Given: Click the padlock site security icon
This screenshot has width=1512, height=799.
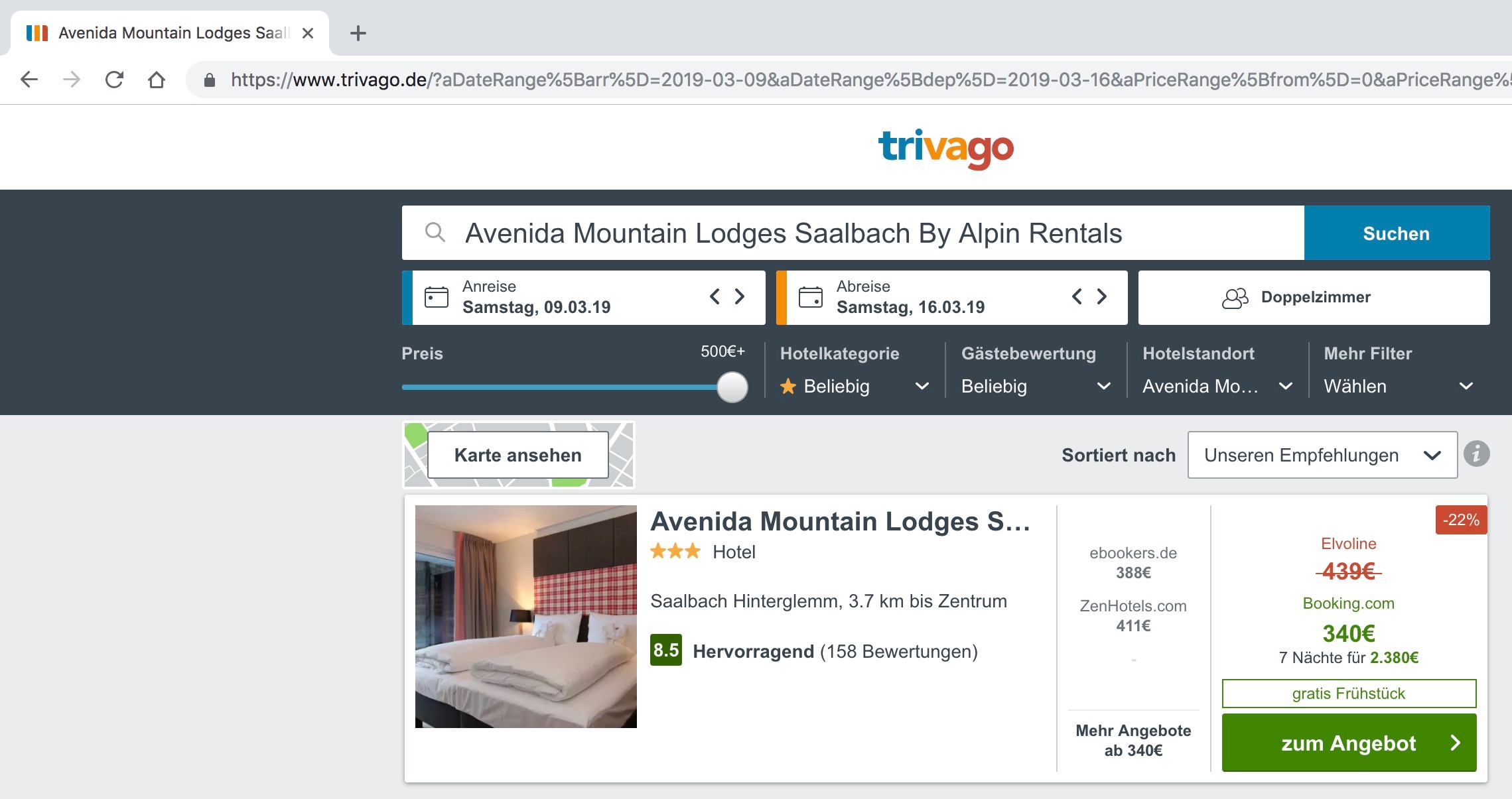Looking at the screenshot, I should [210, 80].
